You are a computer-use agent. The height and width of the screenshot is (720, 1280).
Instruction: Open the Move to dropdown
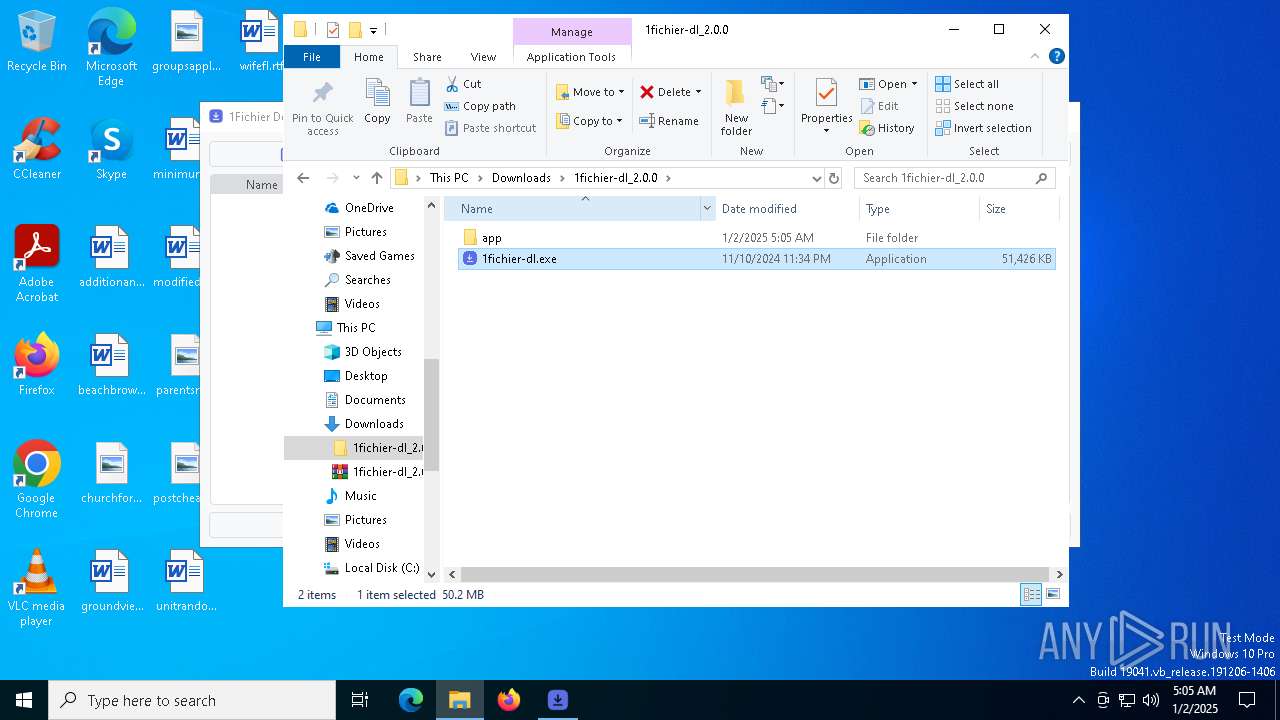pyautogui.click(x=590, y=92)
